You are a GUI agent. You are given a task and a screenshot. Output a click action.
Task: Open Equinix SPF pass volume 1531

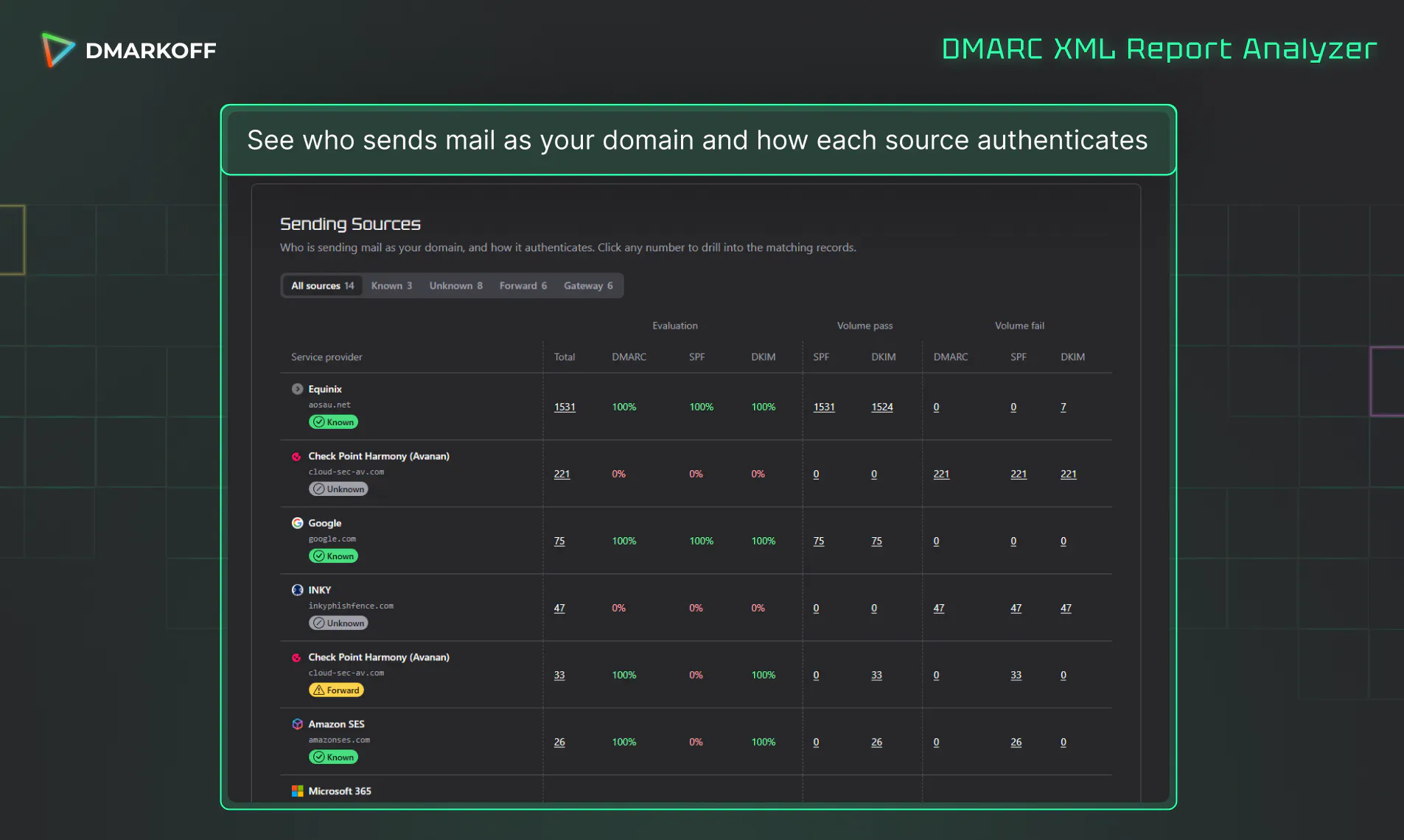[x=824, y=407]
